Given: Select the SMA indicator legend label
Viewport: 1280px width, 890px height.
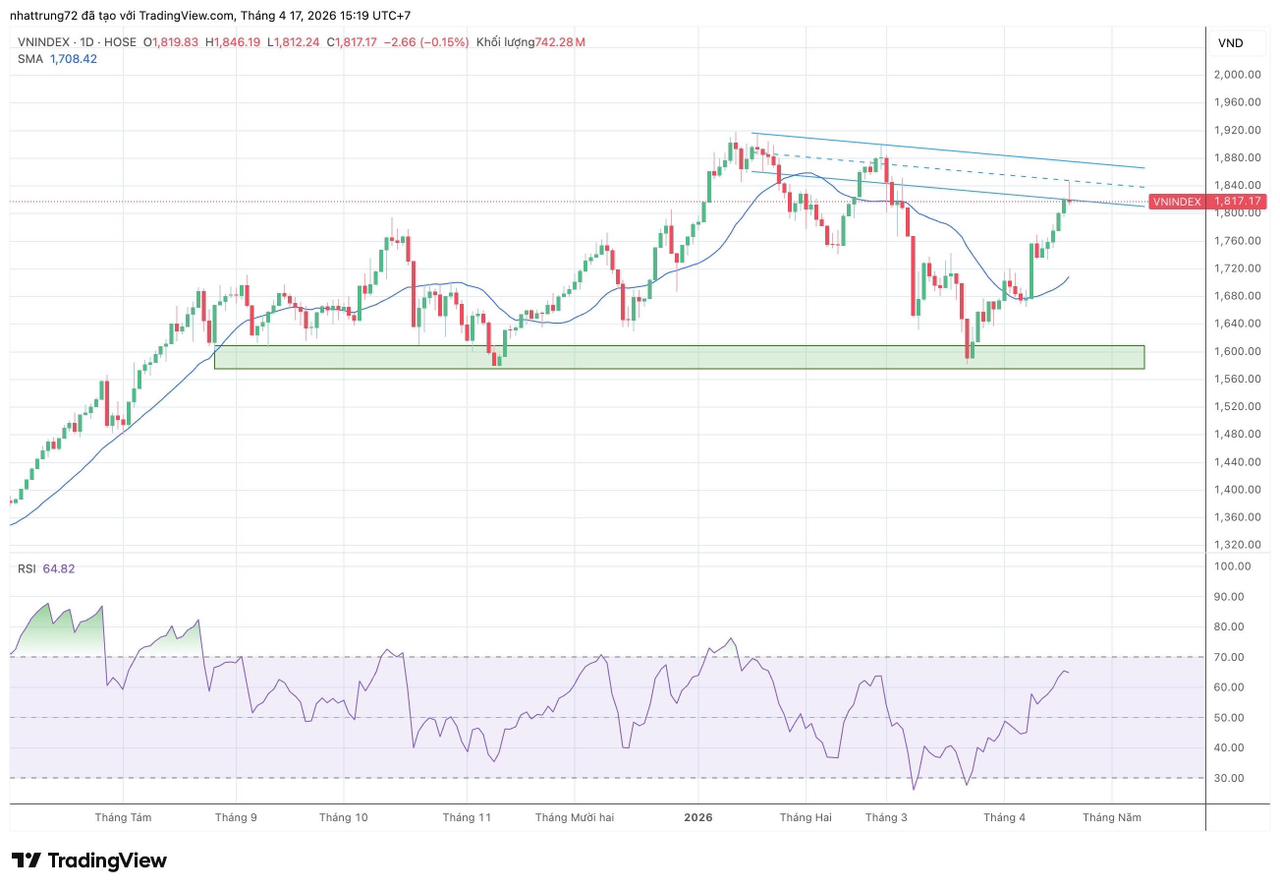Looking at the screenshot, I should (29, 59).
